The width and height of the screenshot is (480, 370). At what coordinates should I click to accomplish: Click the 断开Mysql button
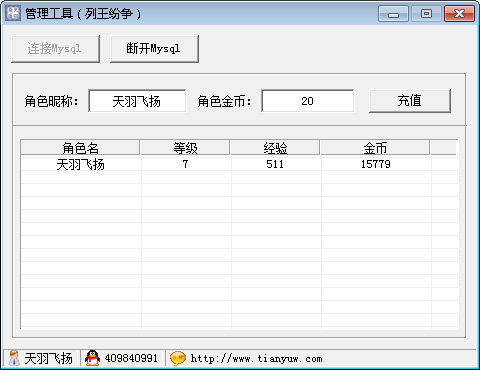pos(154,49)
